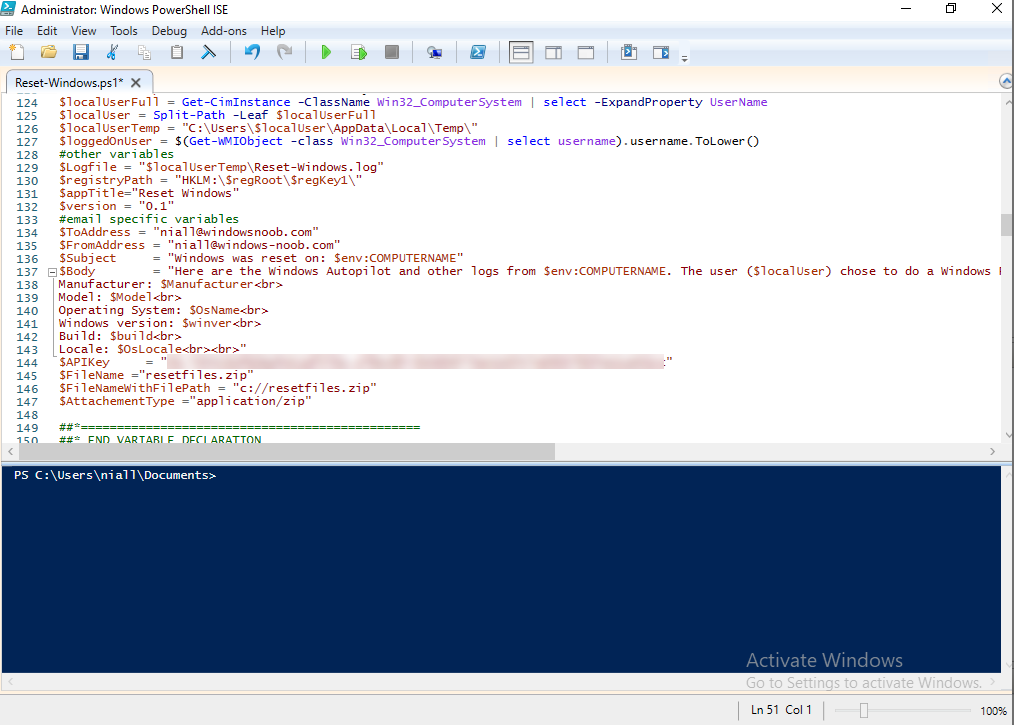Click the $FromAddress line in the script

click(x=199, y=245)
